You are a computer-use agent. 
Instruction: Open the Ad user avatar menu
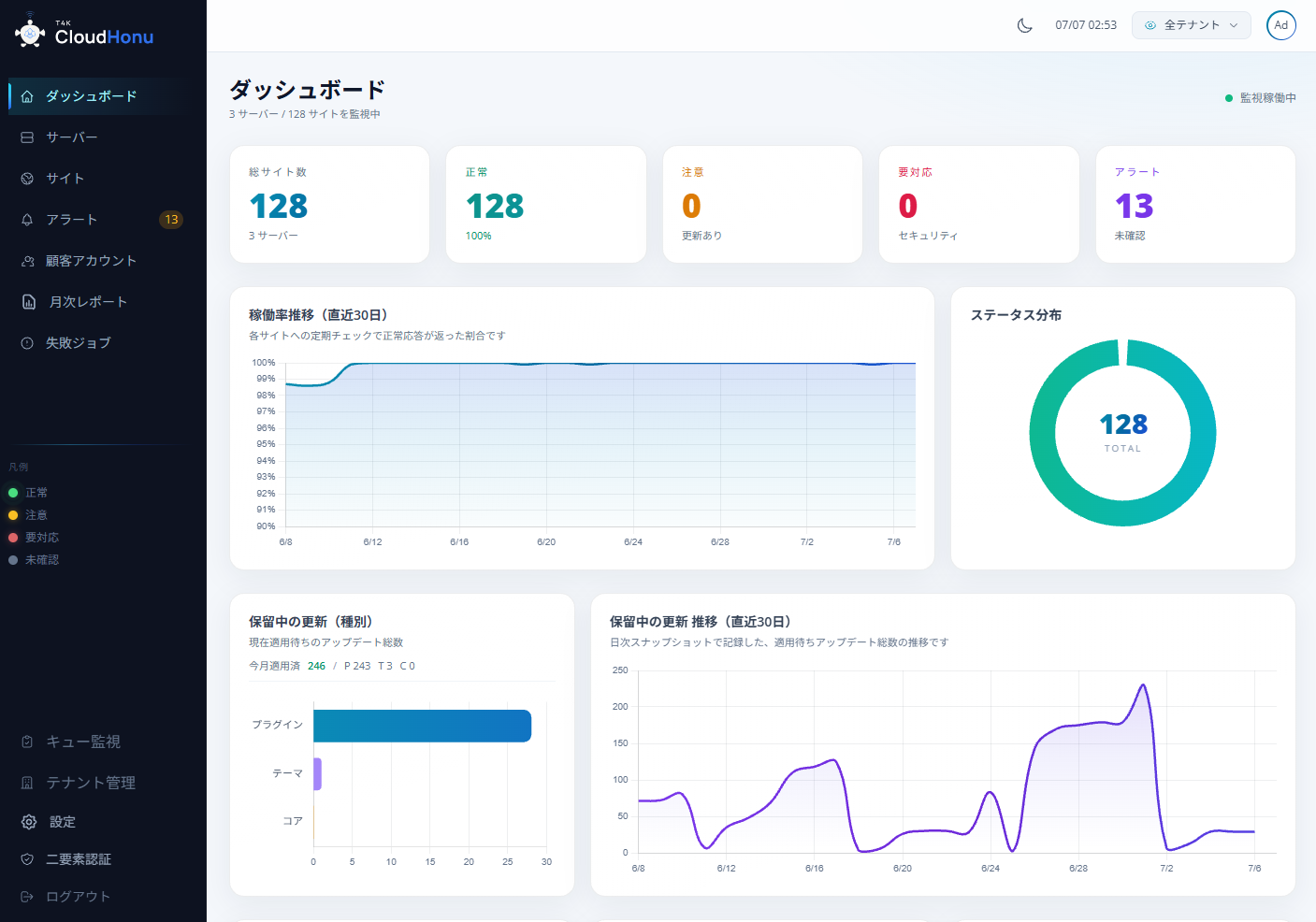click(1281, 25)
